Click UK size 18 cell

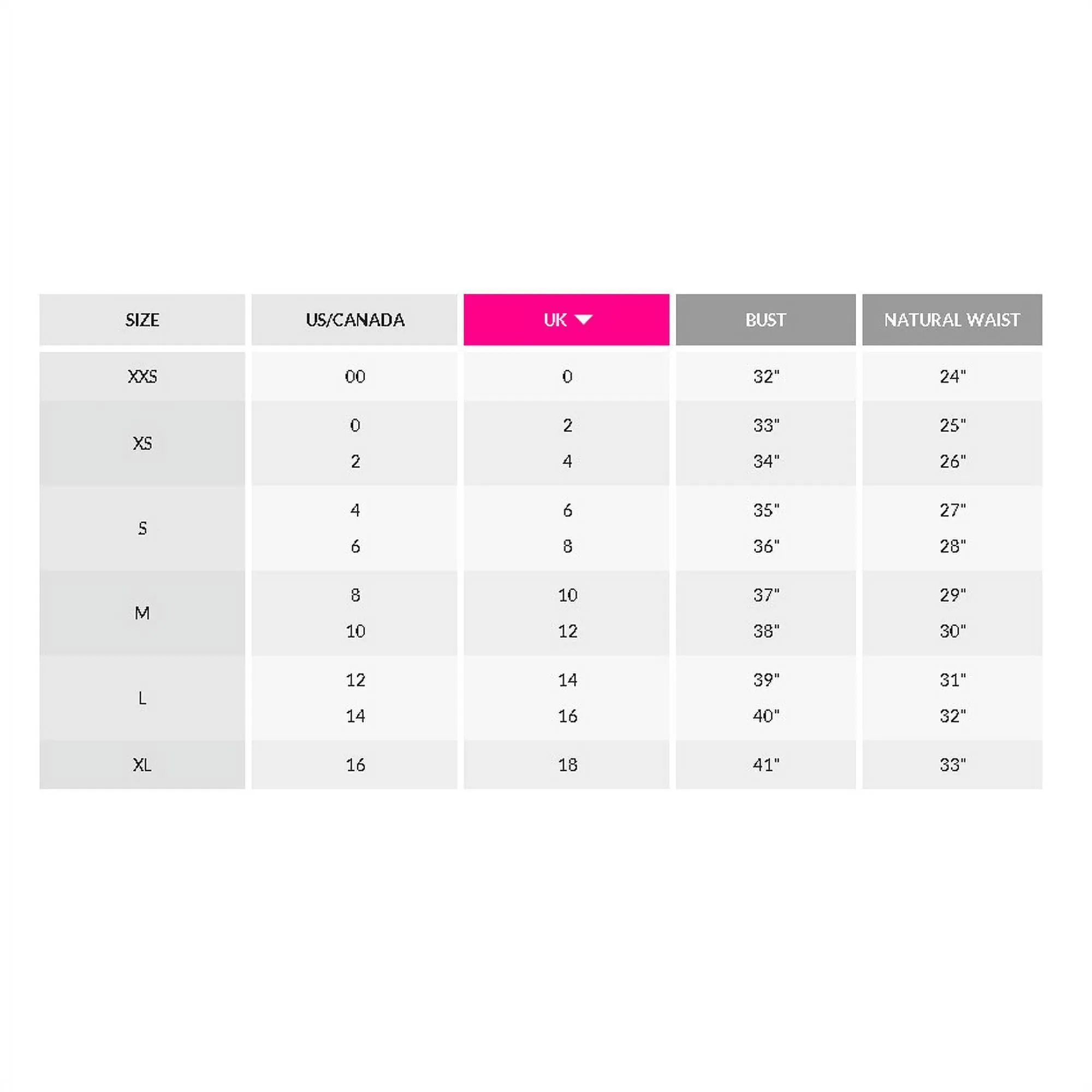pyautogui.click(x=567, y=765)
